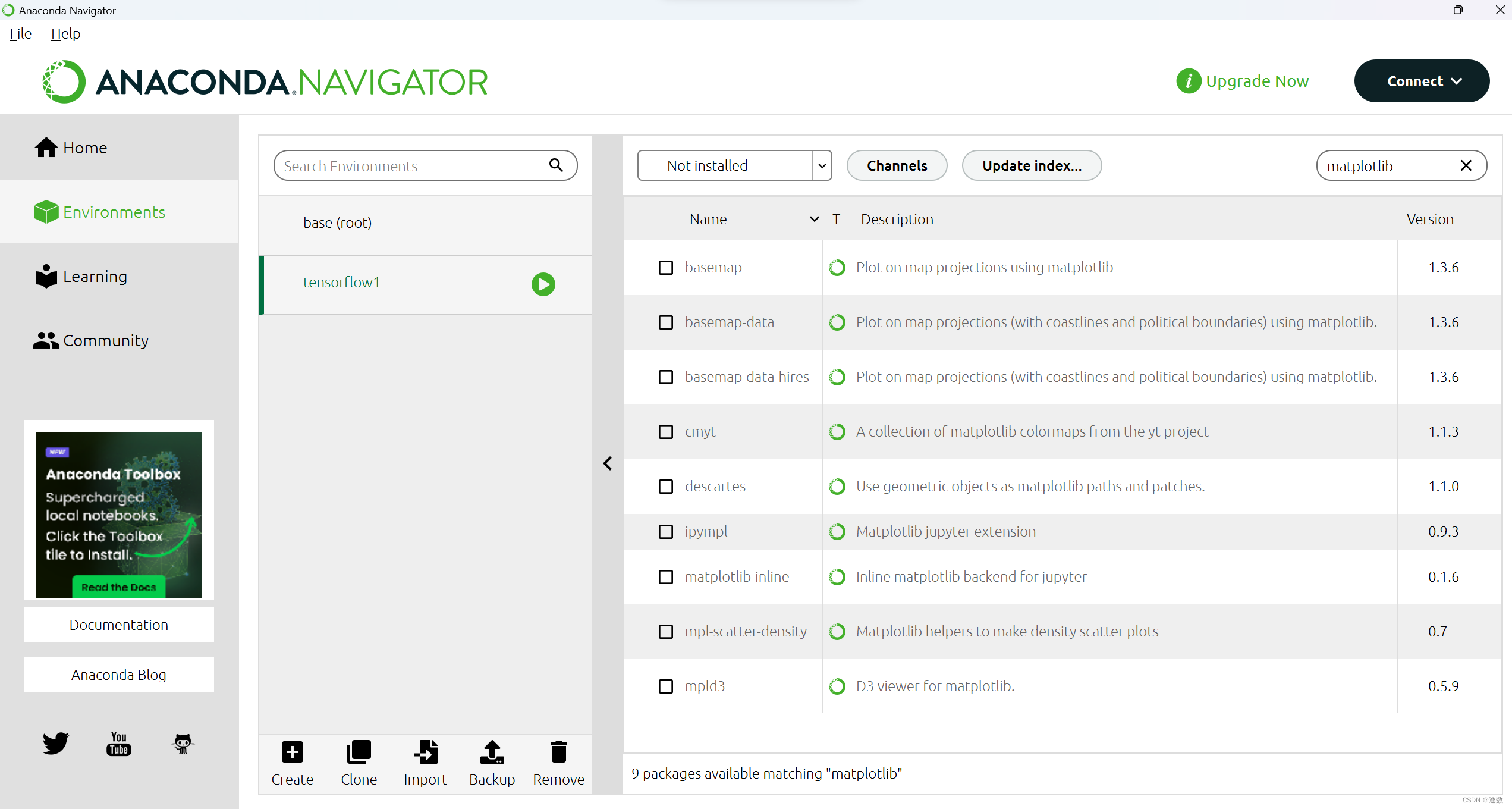Go to the Home tab
Image resolution: width=1512 pixels, height=809 pixels.
point(119,148)
